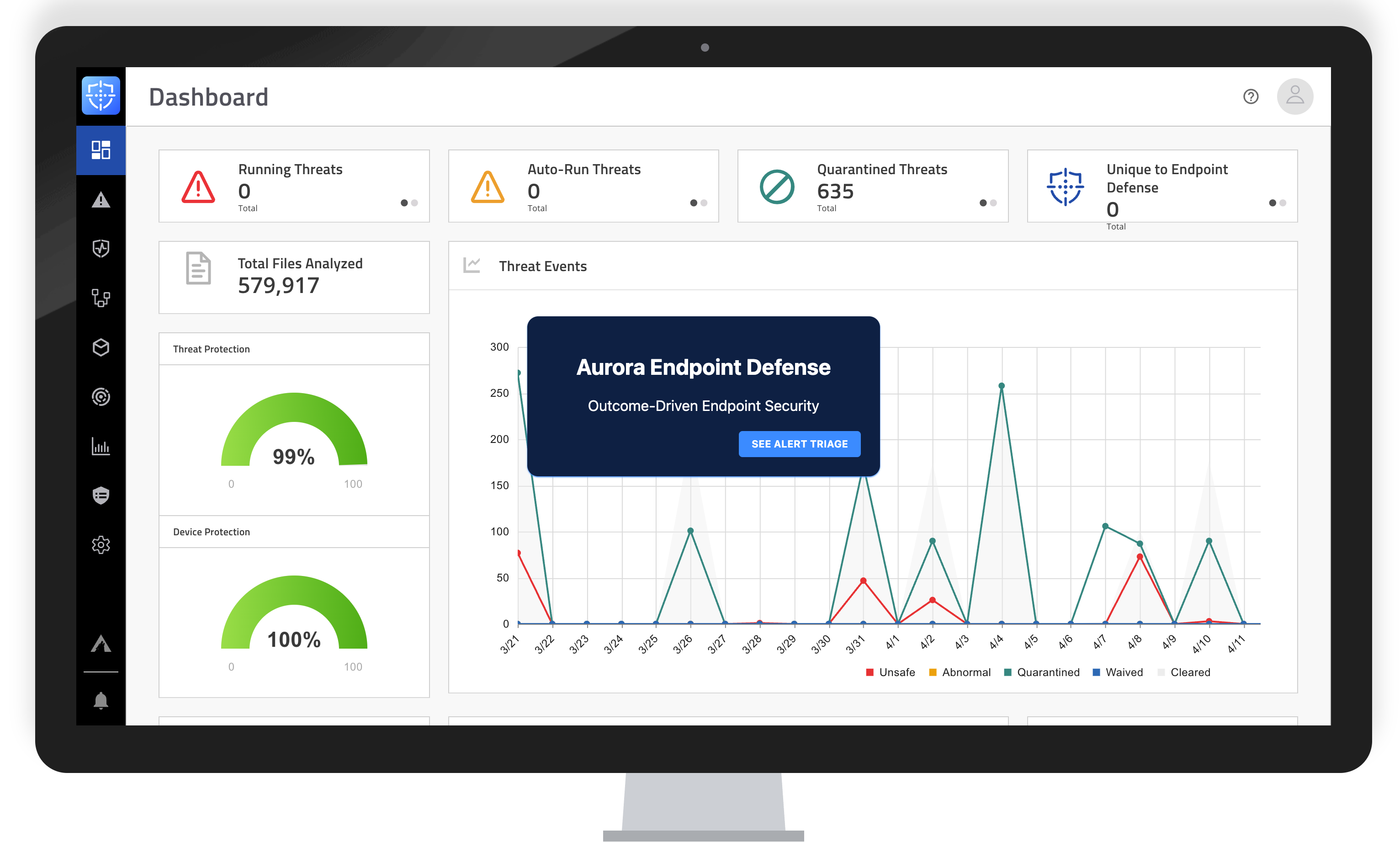Switch Running Threats card to second dot
1400x842 pixels.
[414, 203]
